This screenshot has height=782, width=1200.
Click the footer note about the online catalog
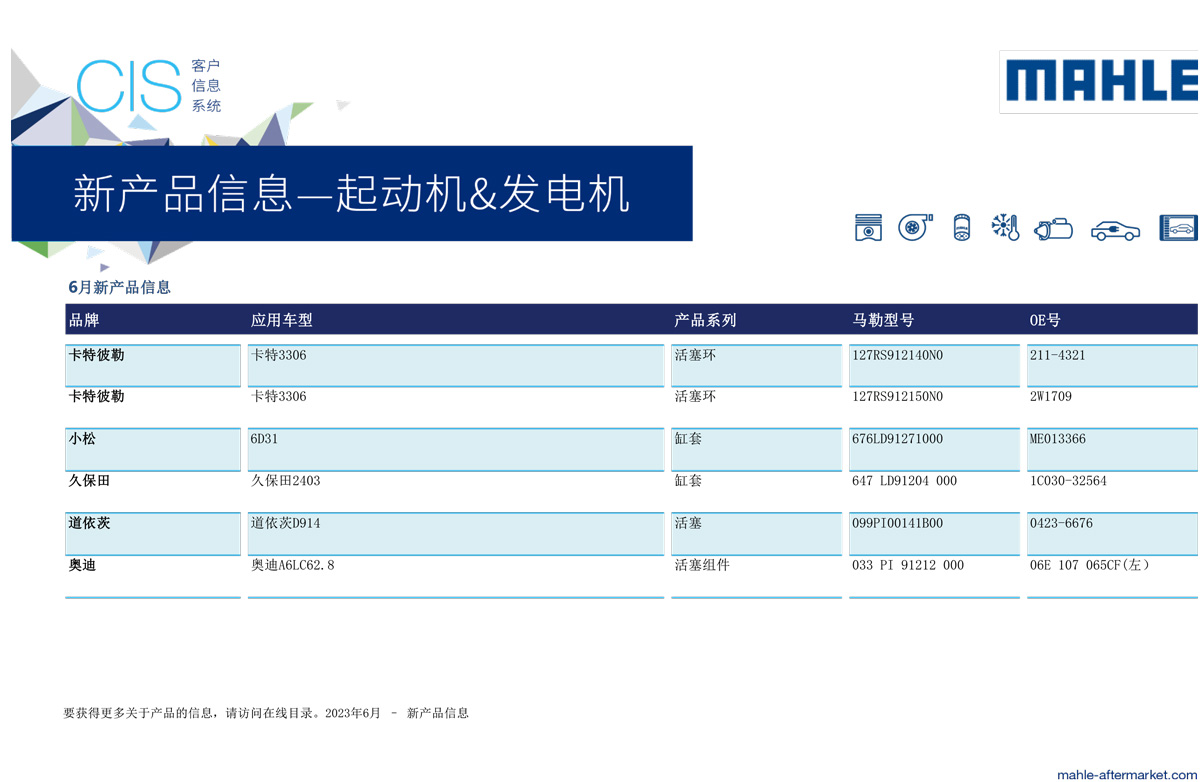[266, 713]
